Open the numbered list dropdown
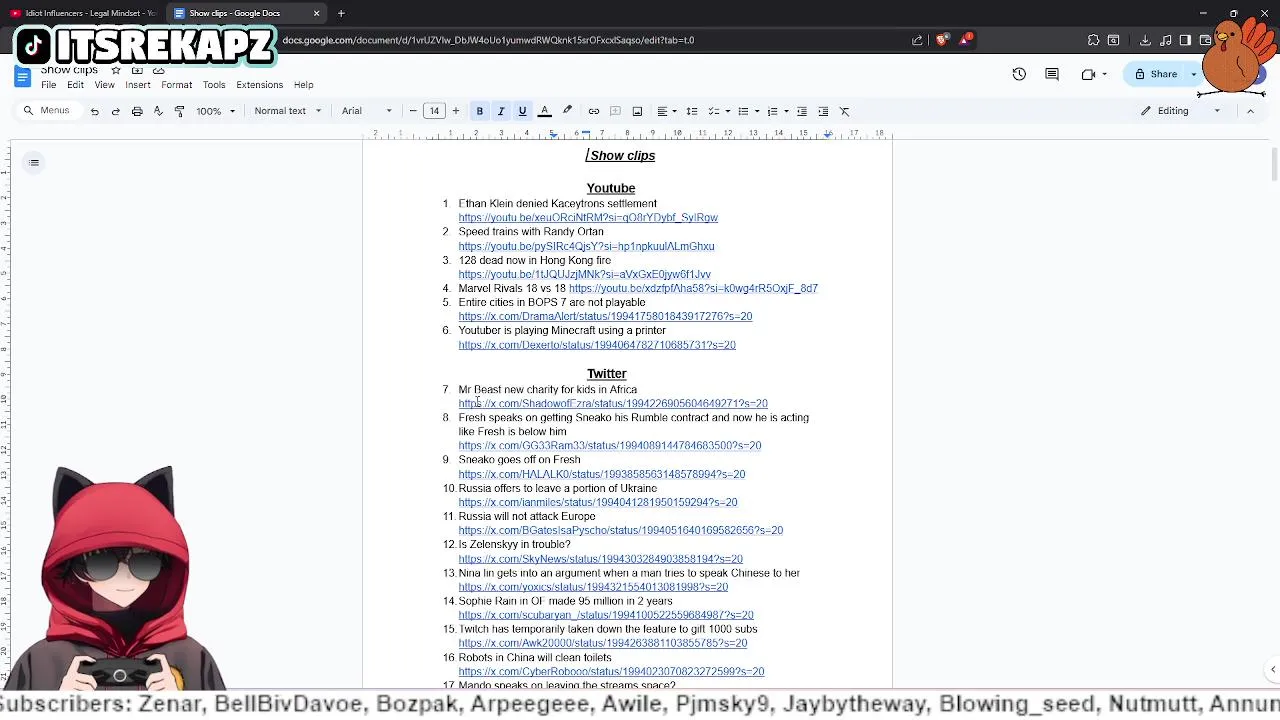The height and width of the screenshot is (720, 1280). 777,111
